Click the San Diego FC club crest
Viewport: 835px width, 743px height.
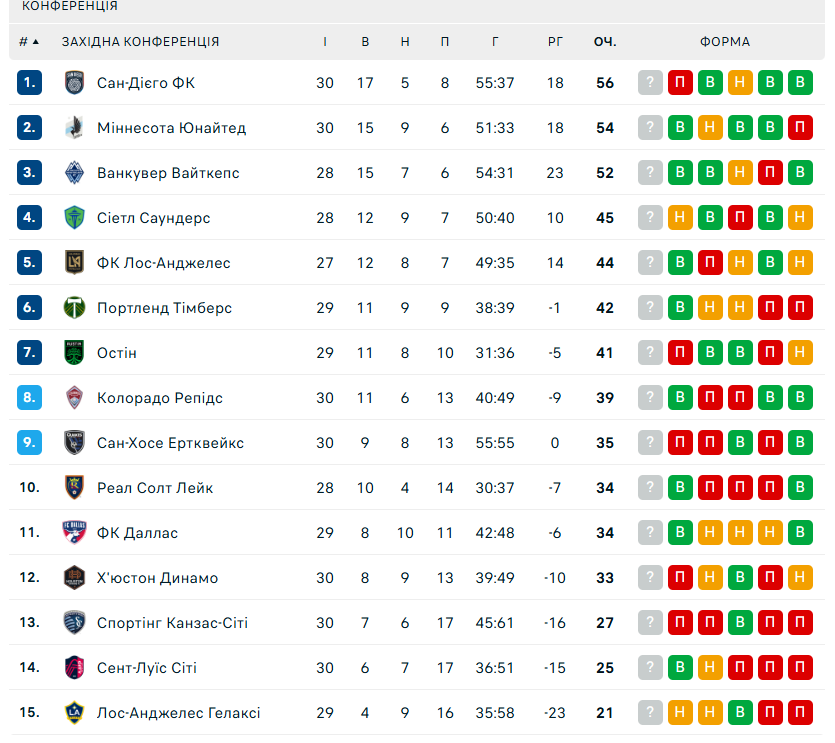point(75,83)
